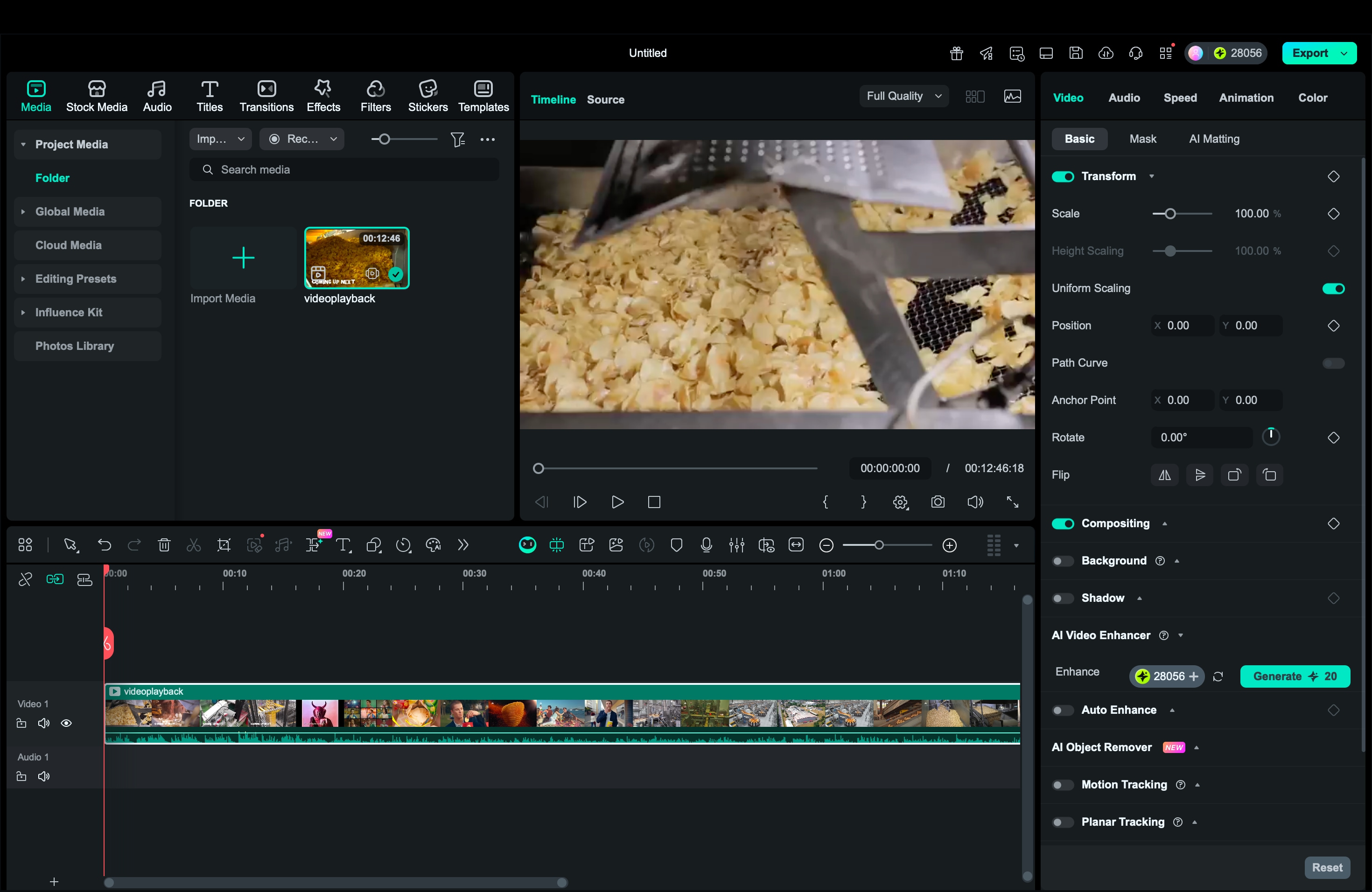Click the Generate button for AI Video Enhancer
Viewport: 1372px width, 892px height.
1295,676
